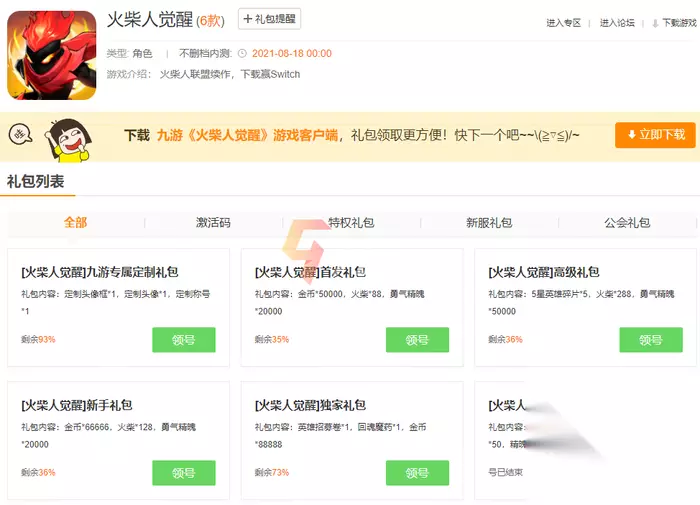The height and width of the screenshot is (505, 700).
Task: Click the 礼包提醒 reminder button
Action: click(269, 19)
